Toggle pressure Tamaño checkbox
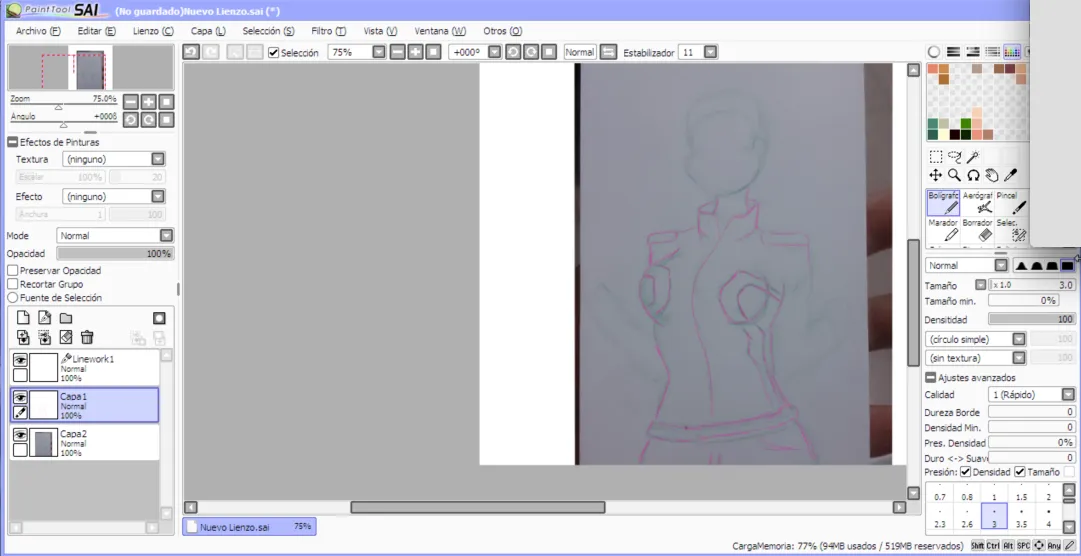 click(x=1020, y=472)
